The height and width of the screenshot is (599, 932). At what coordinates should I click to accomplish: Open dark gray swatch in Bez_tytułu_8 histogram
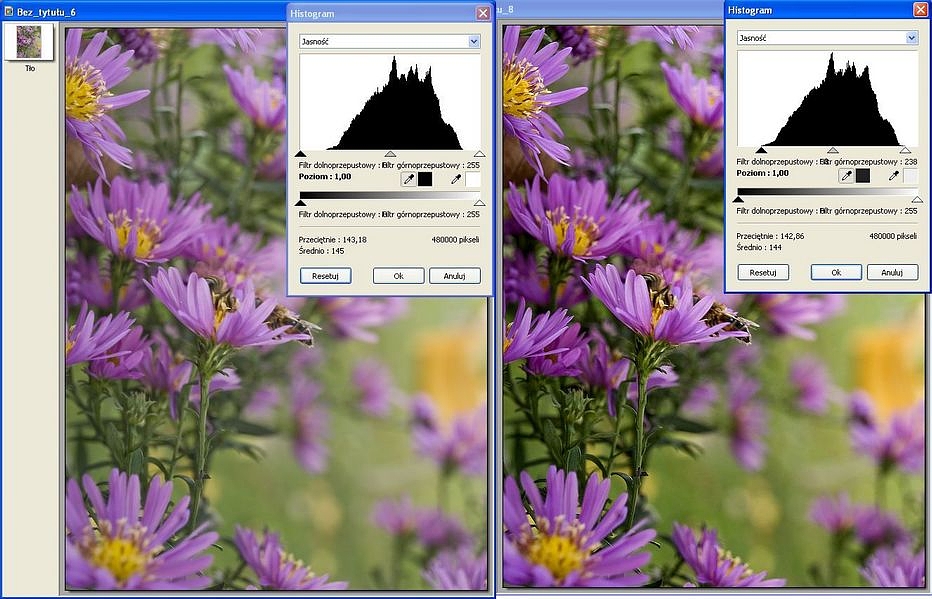(863, 175)
